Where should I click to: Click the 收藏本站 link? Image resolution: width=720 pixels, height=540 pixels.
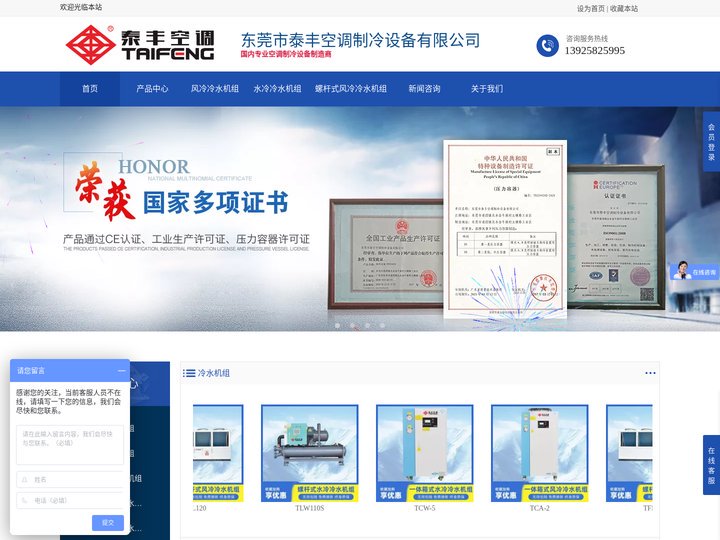(624, 8)
